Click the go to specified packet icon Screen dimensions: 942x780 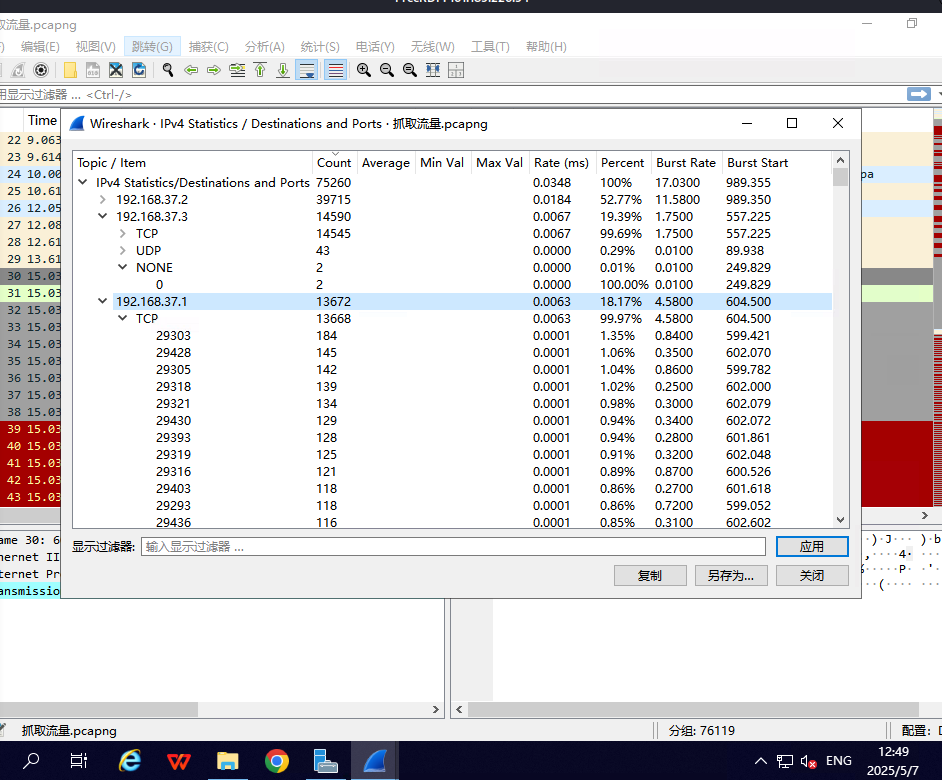click(237, 70)
